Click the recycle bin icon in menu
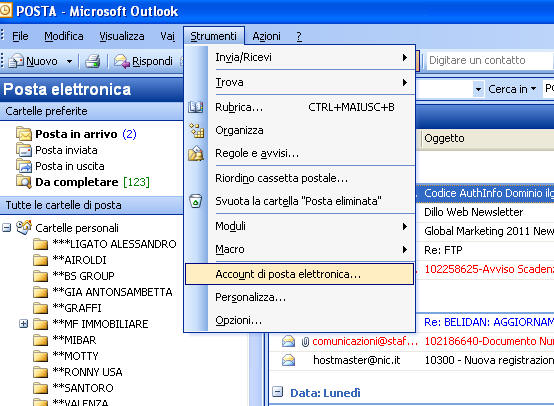This screenshot has height=406, width=554. pos(195,201)
